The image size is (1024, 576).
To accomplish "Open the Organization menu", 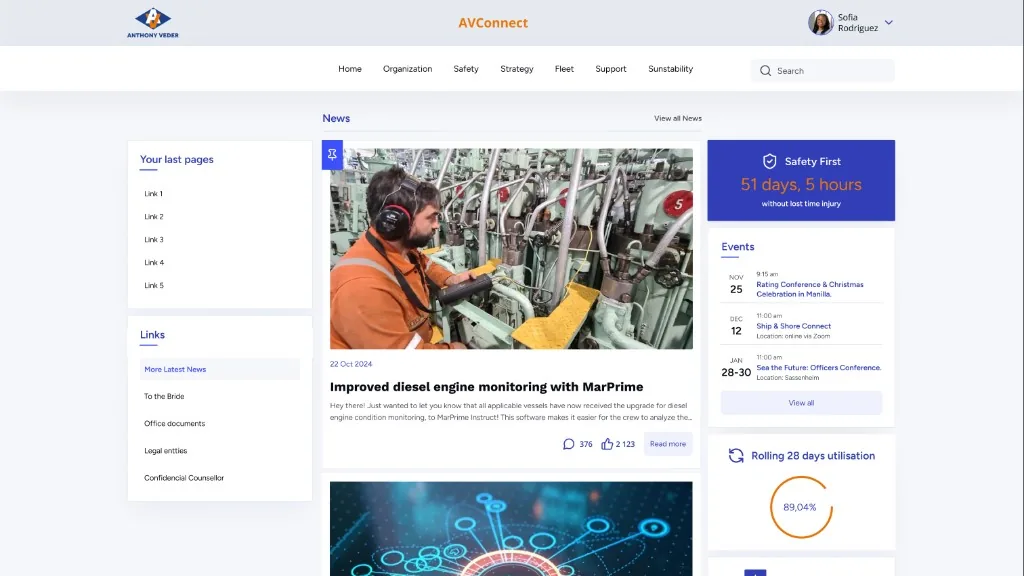I will (x=408, y=69).
